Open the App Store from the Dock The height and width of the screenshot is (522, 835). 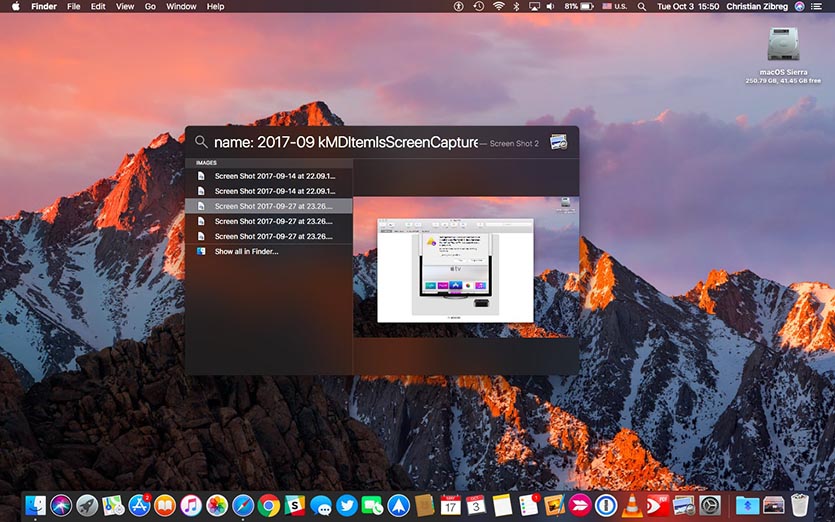point(139,505)
